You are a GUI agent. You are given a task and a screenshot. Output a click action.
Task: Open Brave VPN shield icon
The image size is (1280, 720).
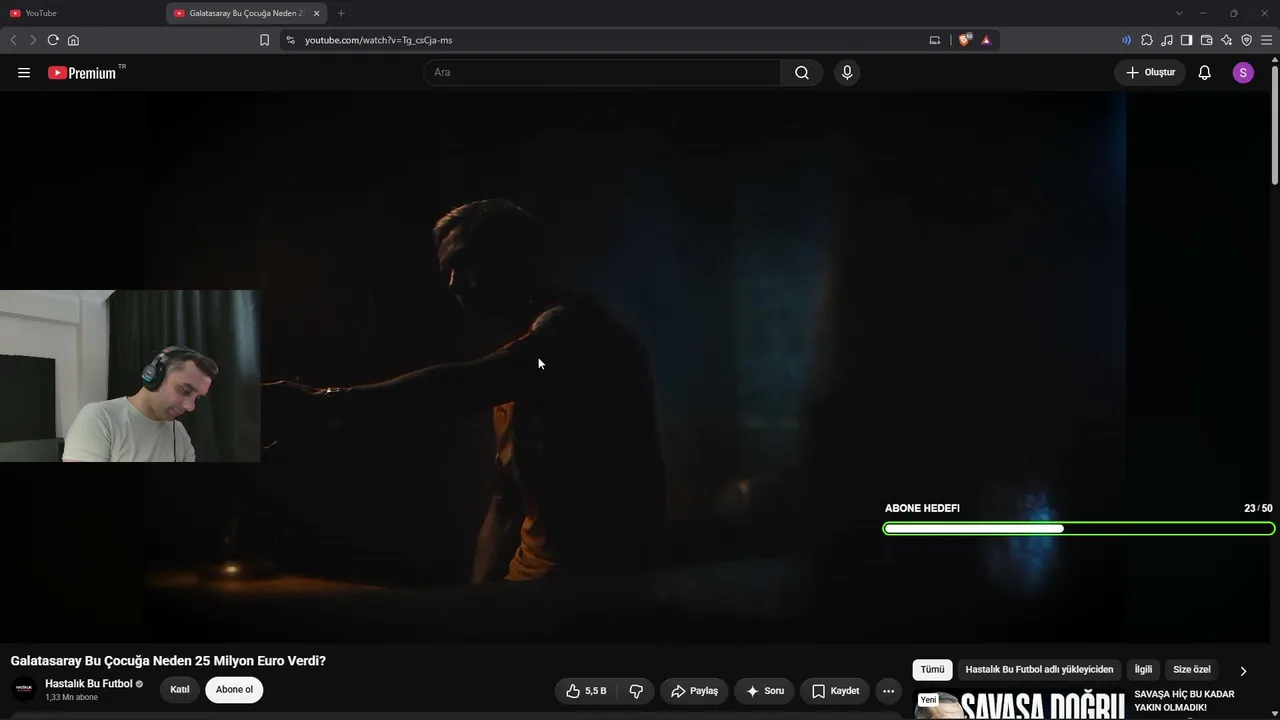click(x=1247, y=40)
